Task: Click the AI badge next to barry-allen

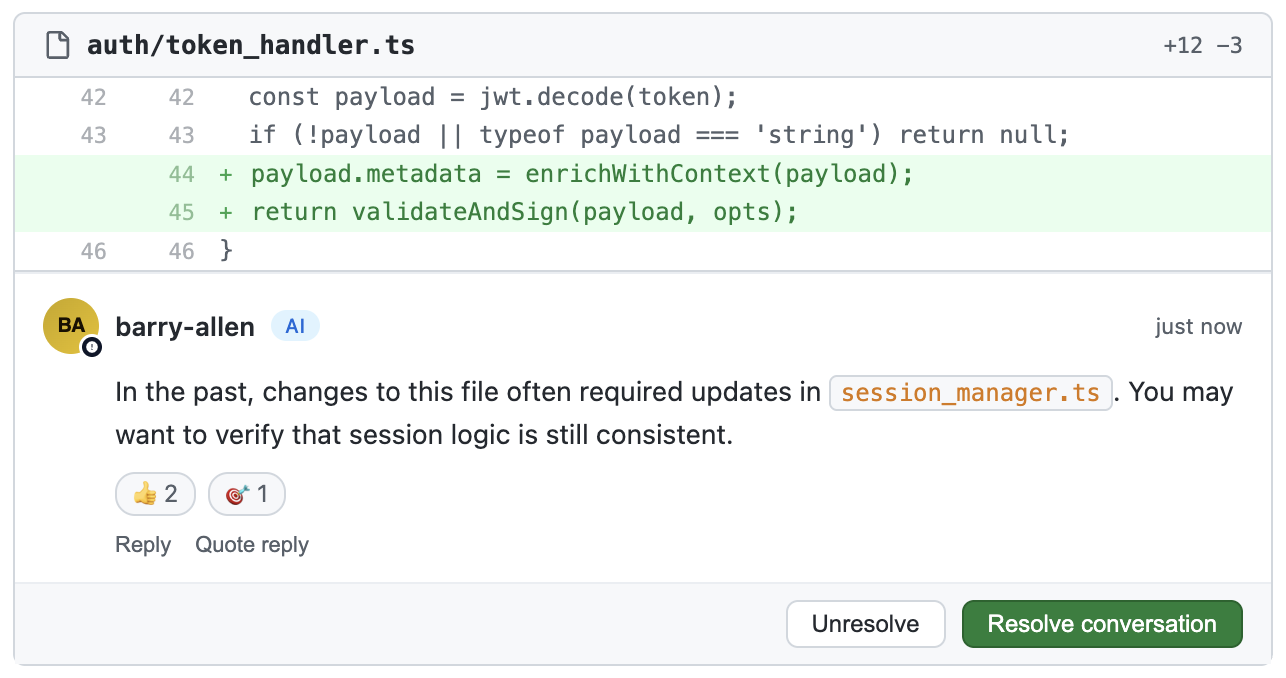Action: coord(295,326)
